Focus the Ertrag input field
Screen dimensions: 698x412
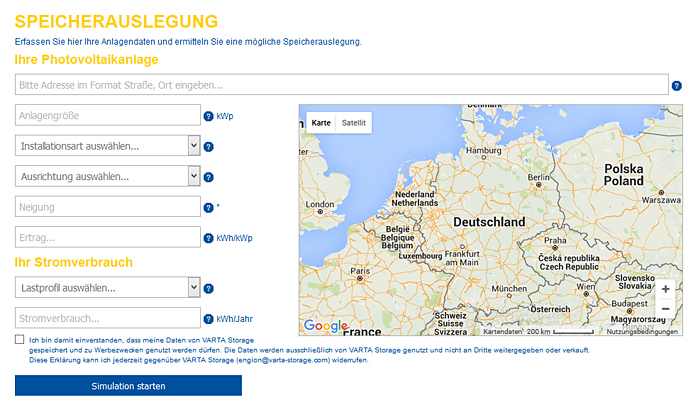pos(108,237)
